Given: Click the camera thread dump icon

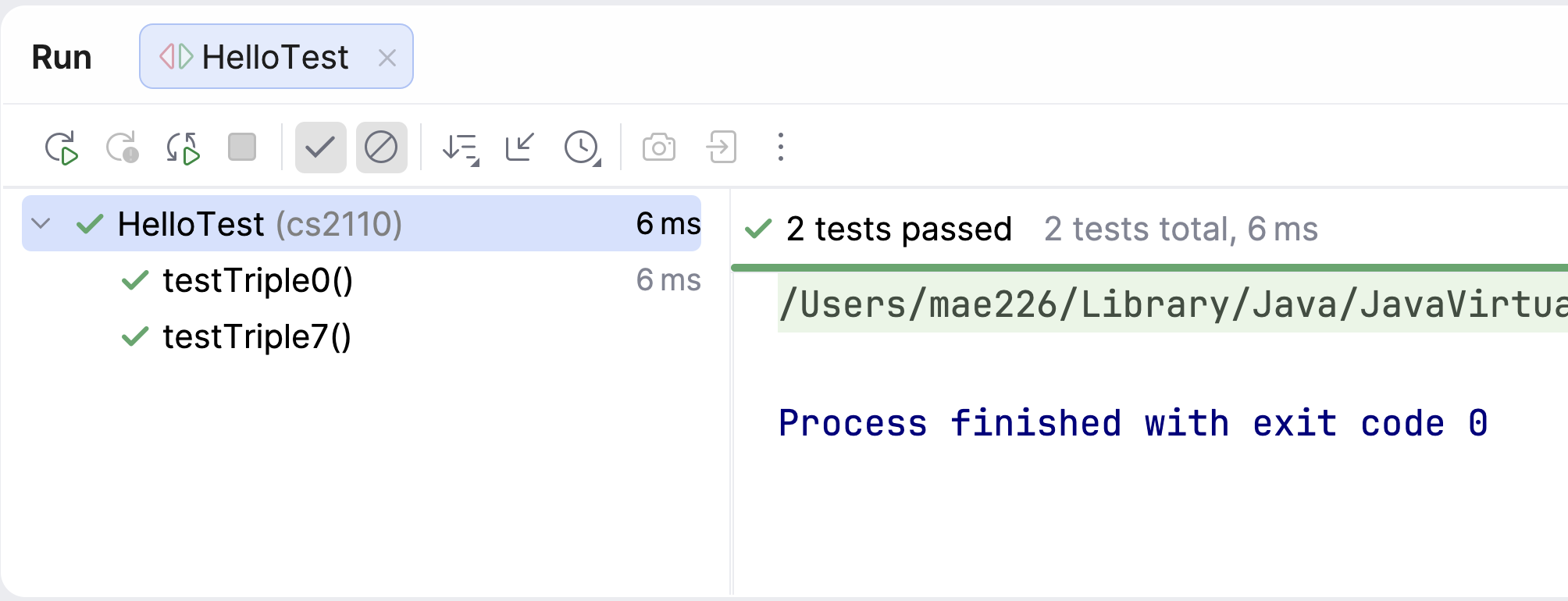Looking at the screenshot, I should coord(658,148).
